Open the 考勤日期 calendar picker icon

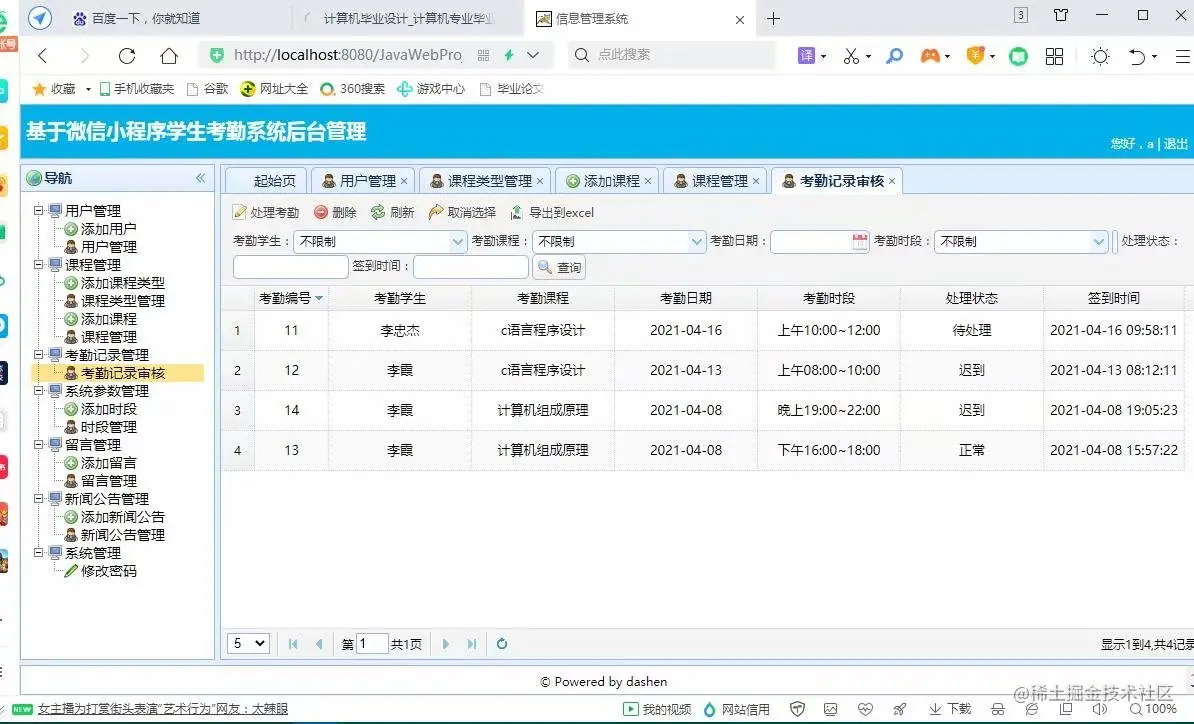coord(860,241)
